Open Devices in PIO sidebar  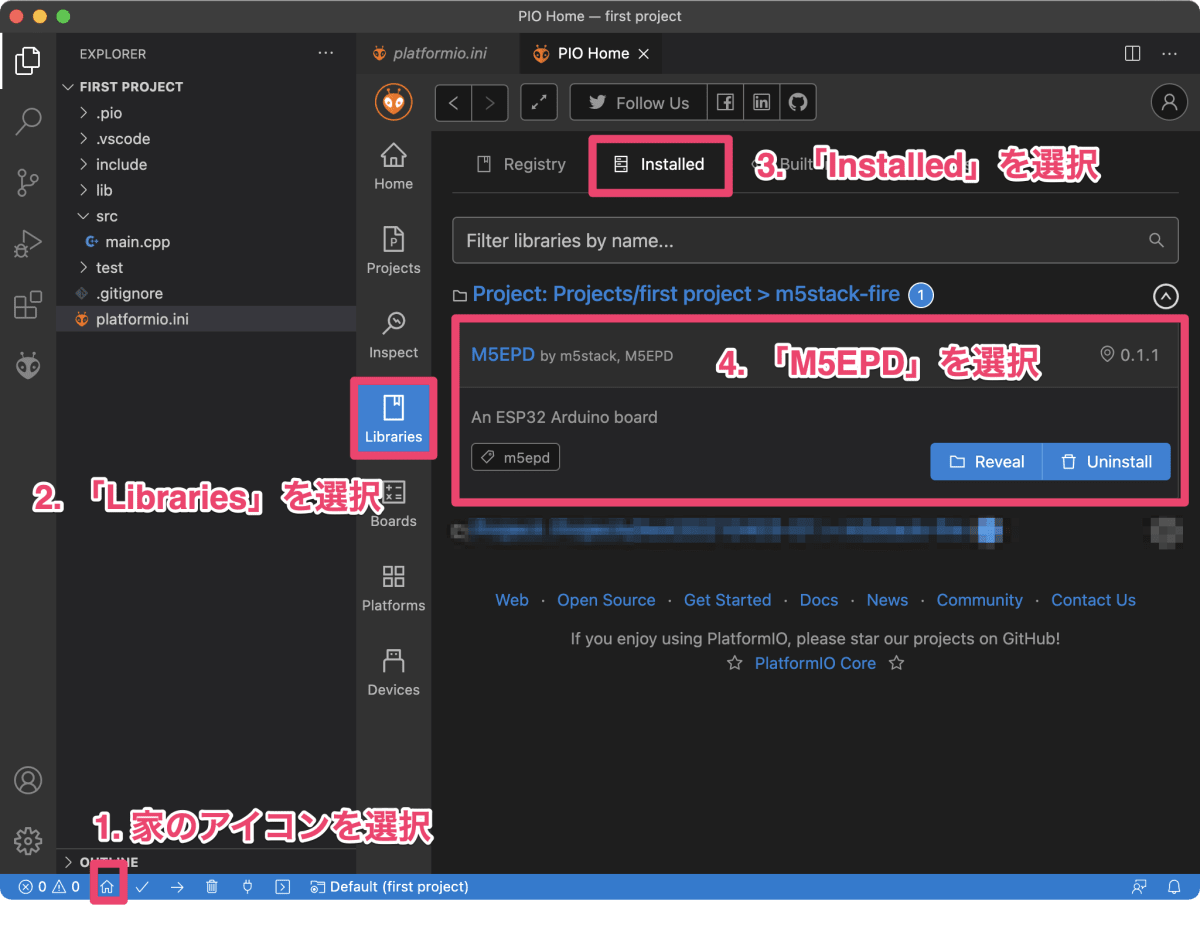pos(394,672)
